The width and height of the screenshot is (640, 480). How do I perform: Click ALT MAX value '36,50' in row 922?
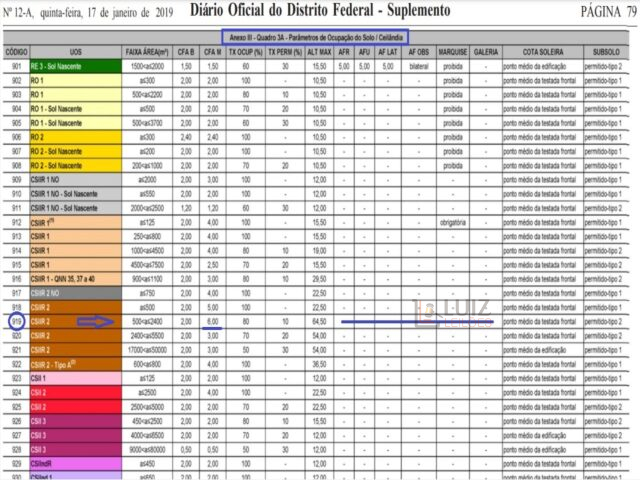(x=319, y=364)
